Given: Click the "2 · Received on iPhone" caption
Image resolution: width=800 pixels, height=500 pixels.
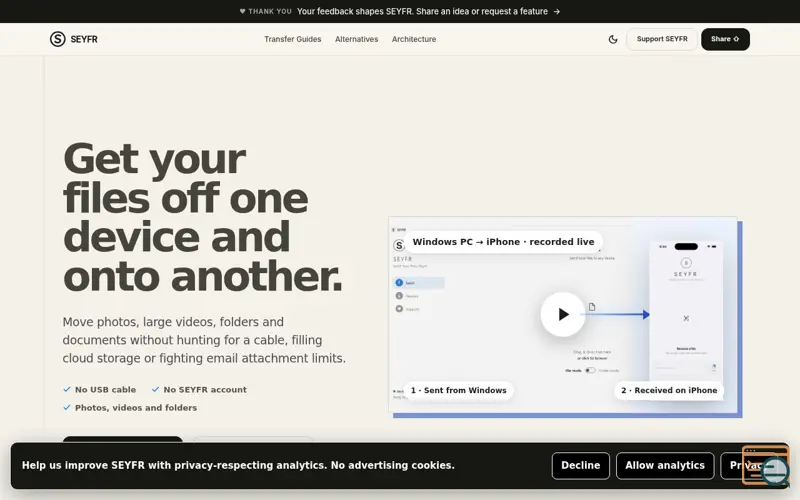Looking at the screenshot, I should point(669,390).
